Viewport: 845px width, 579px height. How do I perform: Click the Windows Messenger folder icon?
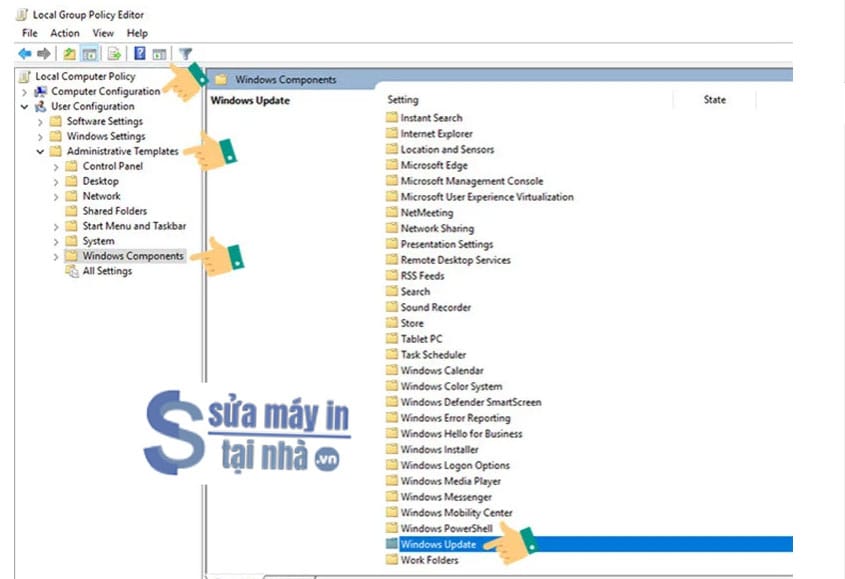[392, 497]
